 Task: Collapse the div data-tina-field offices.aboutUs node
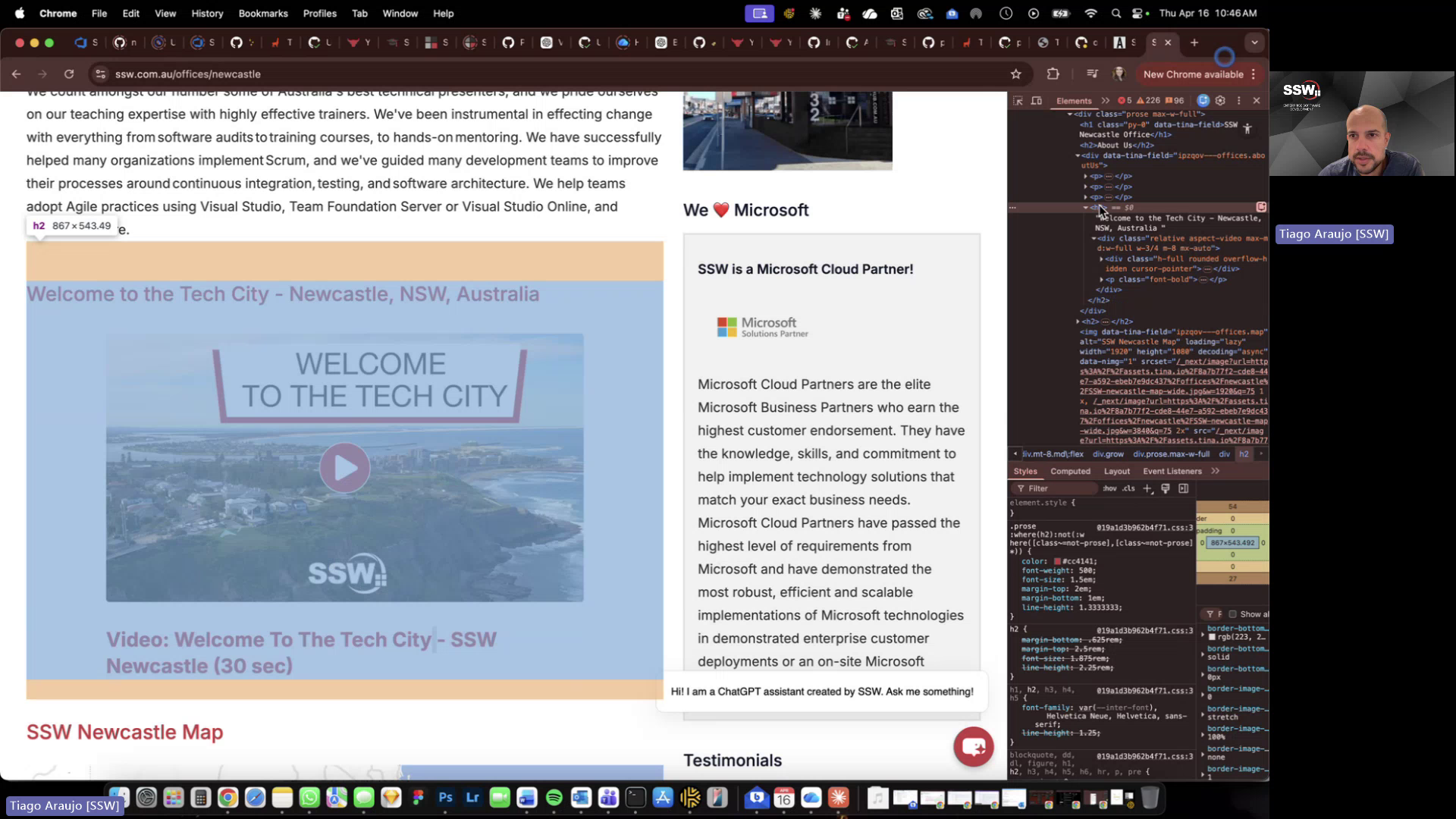(1078, 155)
